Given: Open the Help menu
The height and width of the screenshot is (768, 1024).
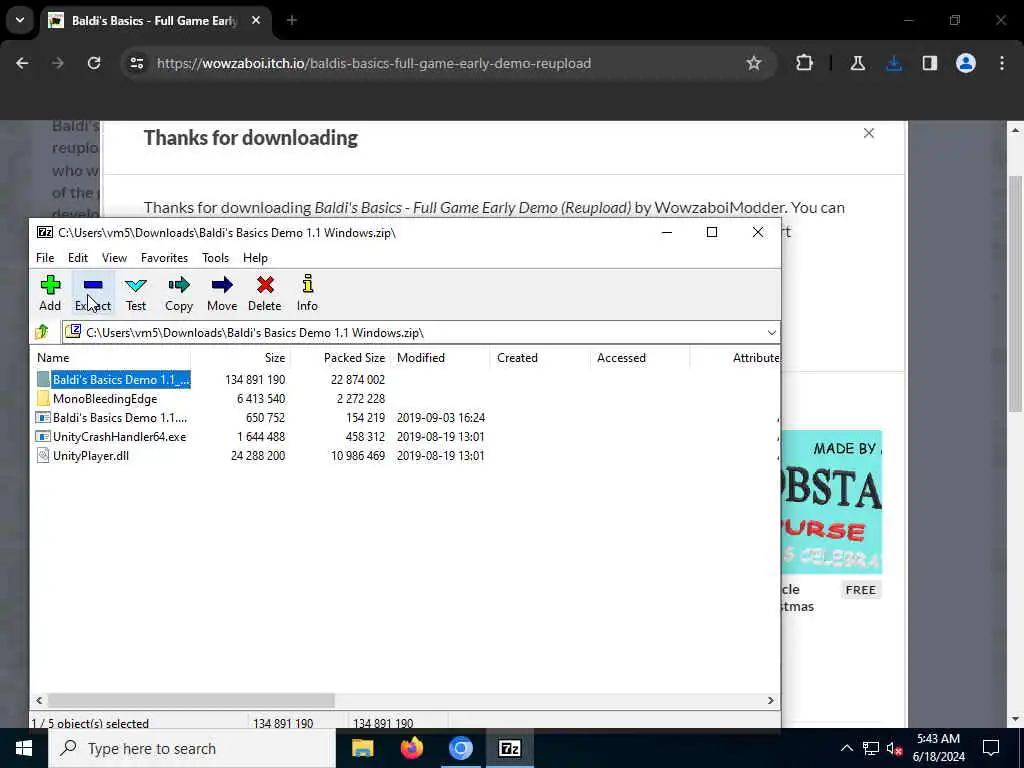Looking at the screenshot, I should tap(255, 257).
